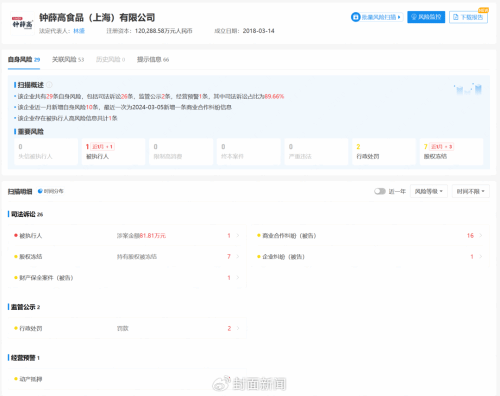
Task: Click the 动产抵押 row label
Action: 31,379
